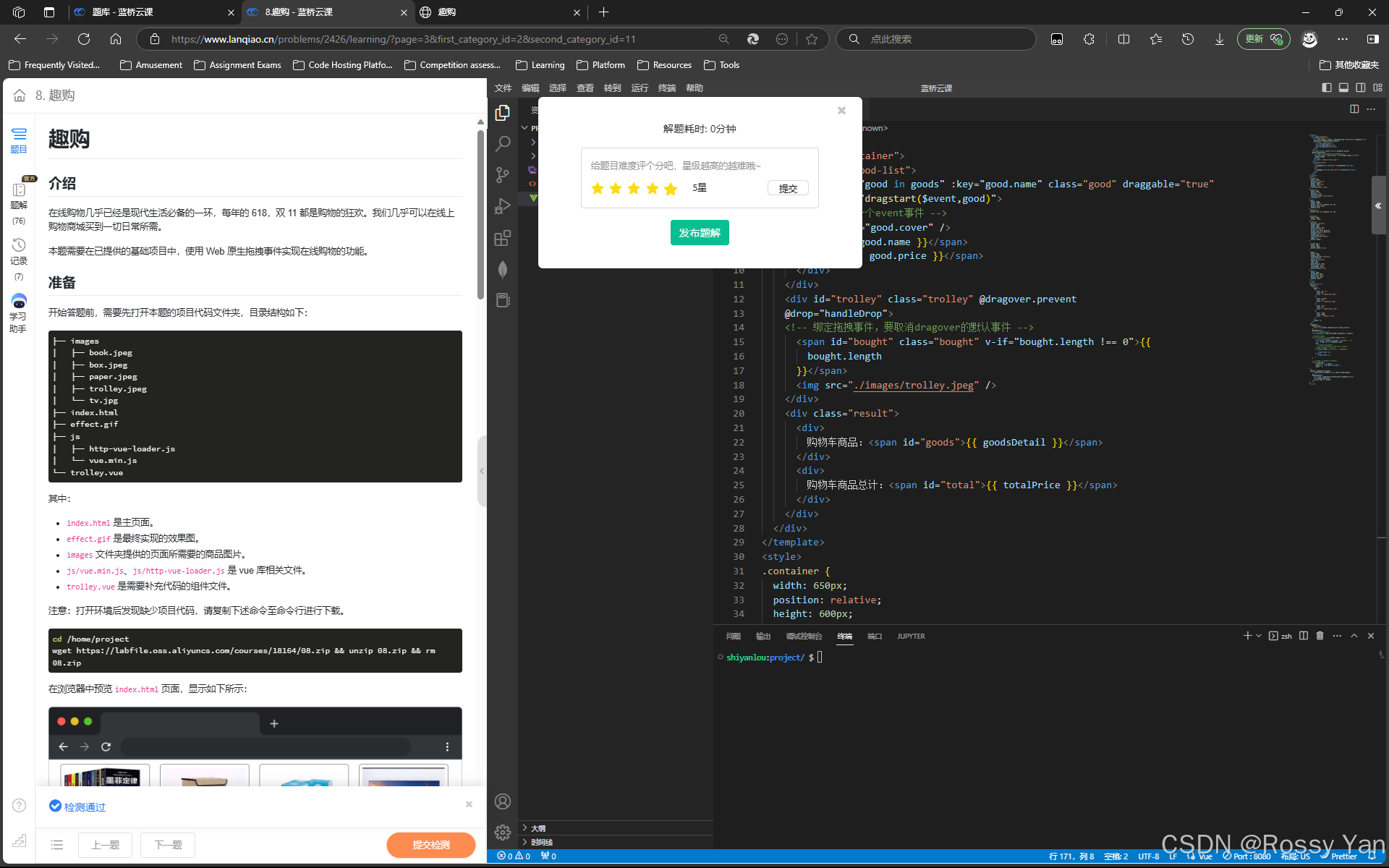Open the Explorer icon in activity bar

pos(502,113)
